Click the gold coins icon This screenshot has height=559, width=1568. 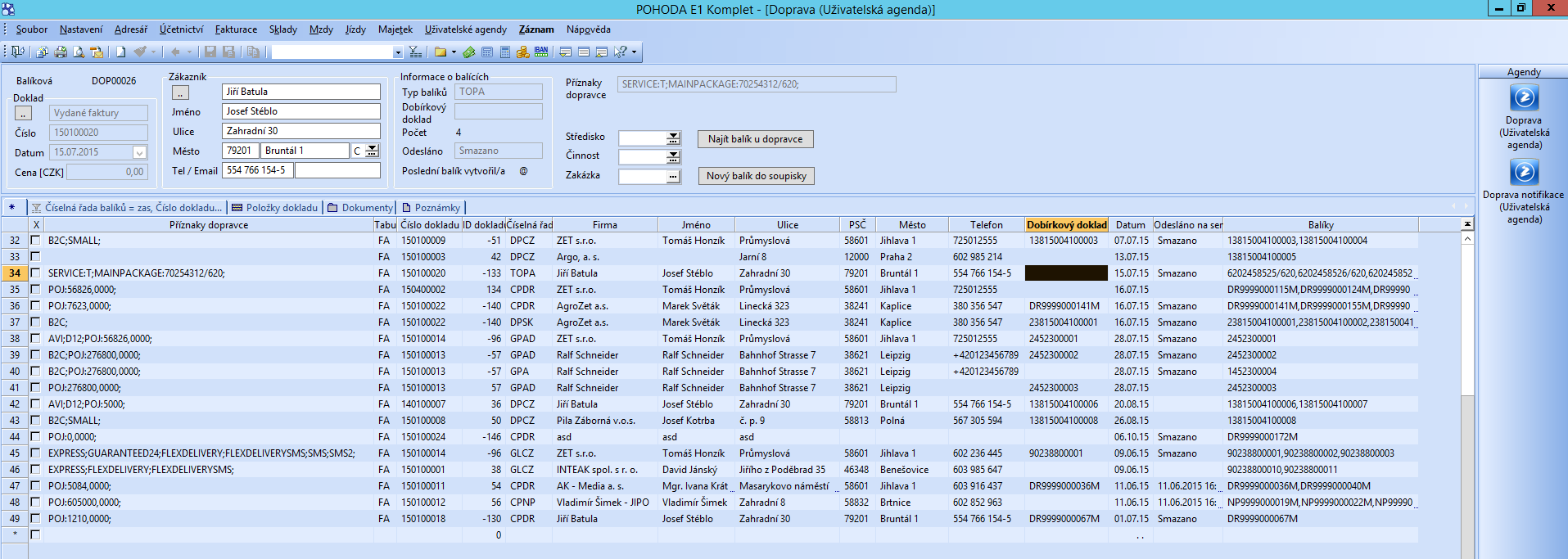523,52
